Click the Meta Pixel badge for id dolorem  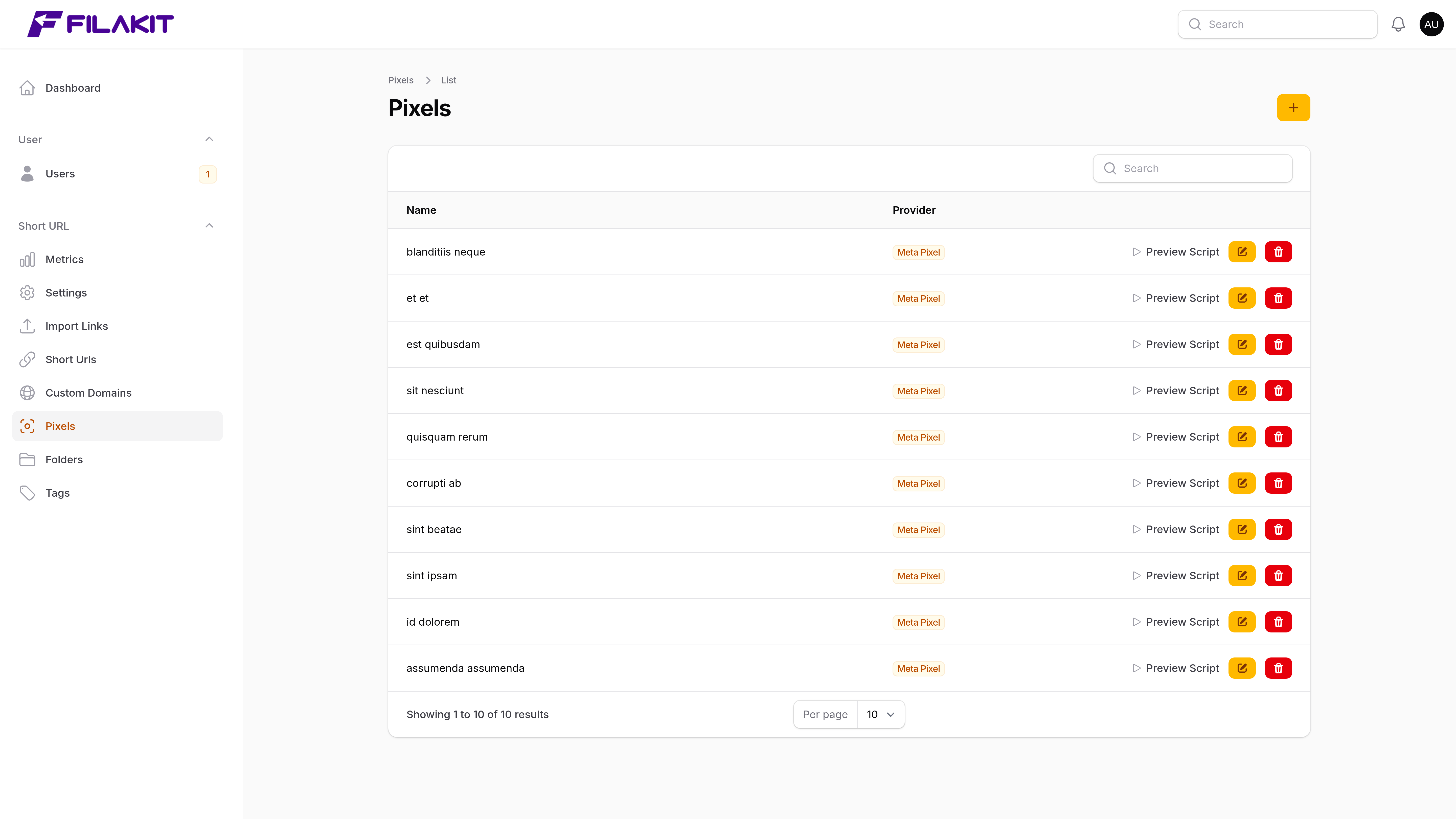[919, 623]
